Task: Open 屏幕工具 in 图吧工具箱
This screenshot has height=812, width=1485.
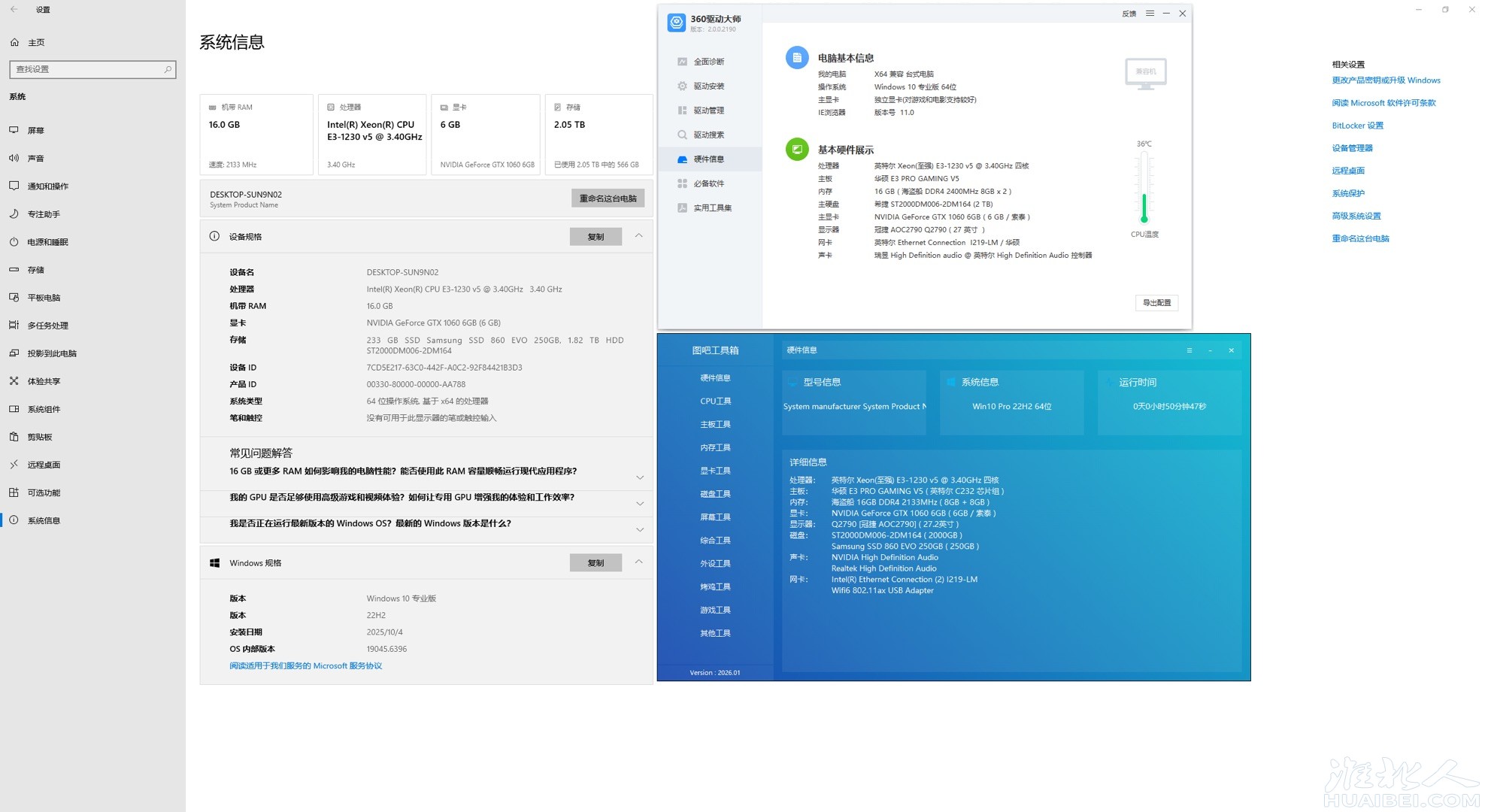Action: 715,518
